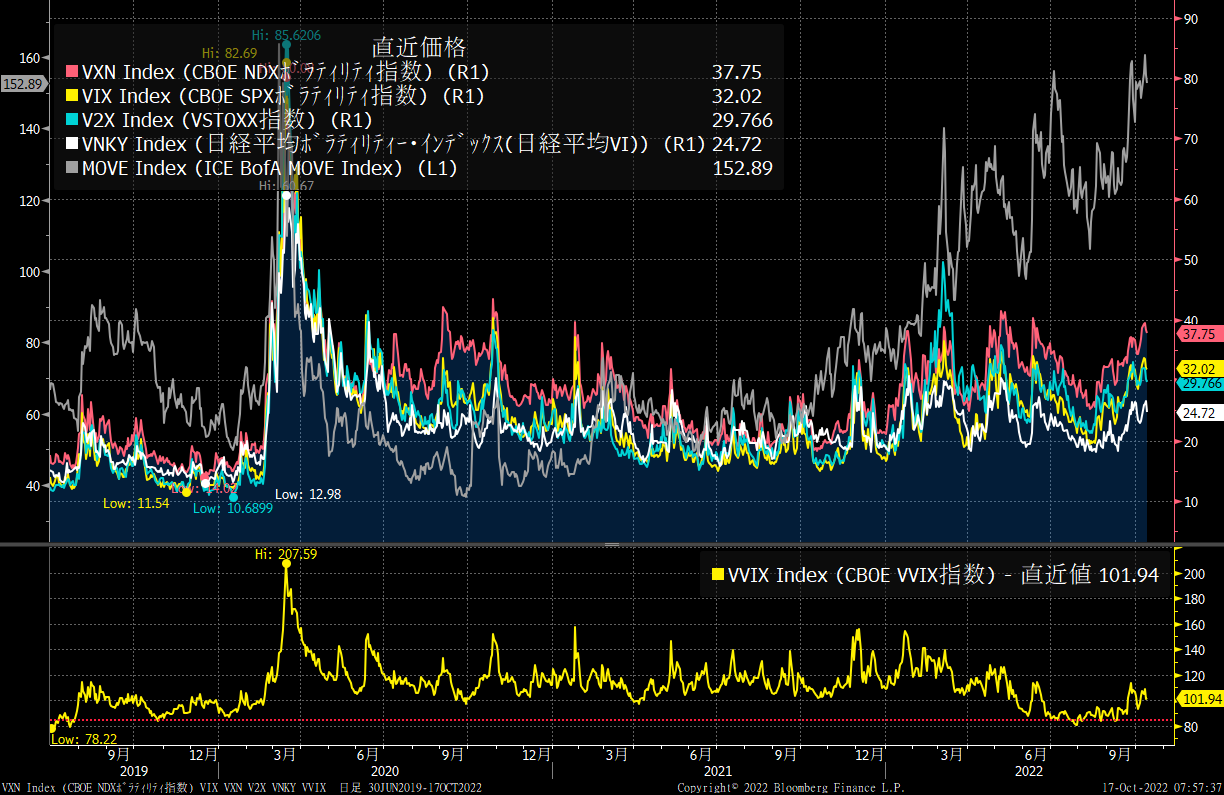1224x795 pixels.
Task: Click the 70 tick on right axis
Action: [x=1191, y=139]
